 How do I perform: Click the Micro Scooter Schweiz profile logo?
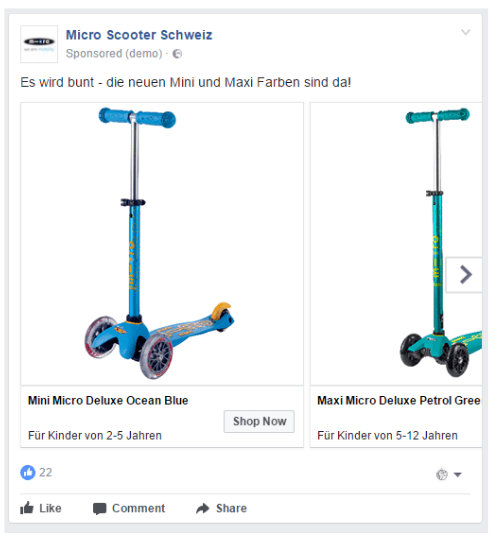39,44
